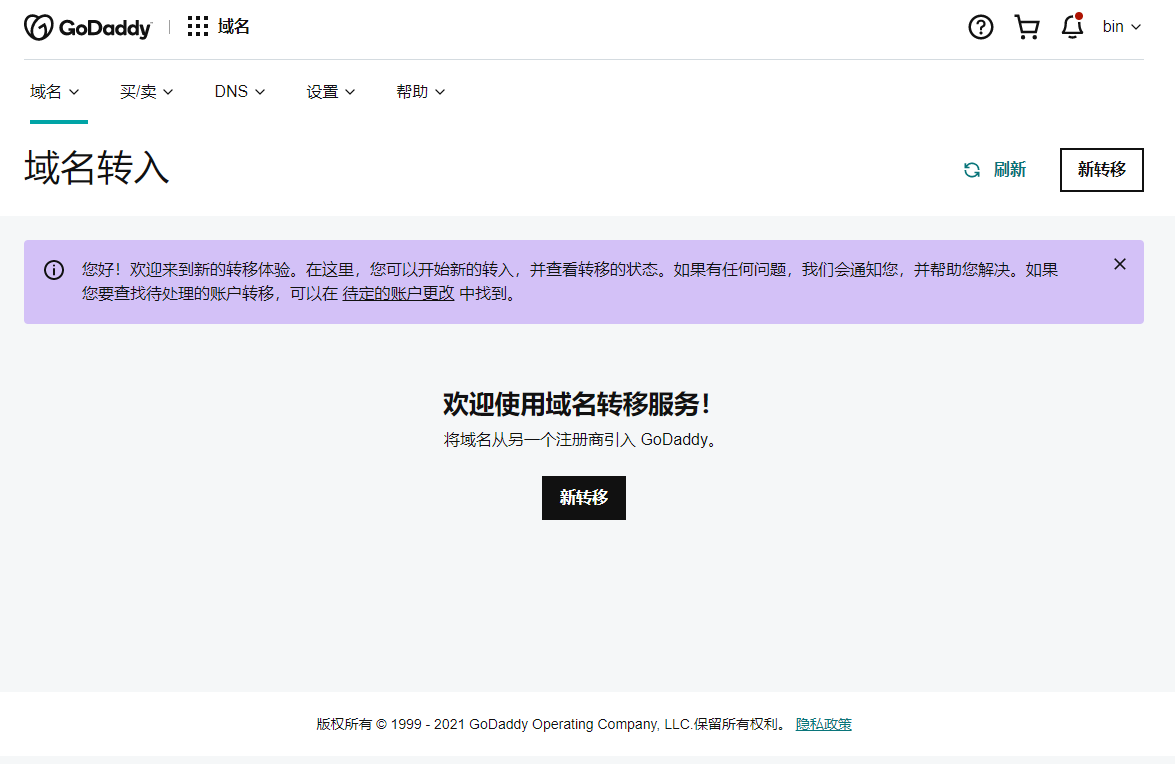The height and width of the screenshot is (764, 1175).
Task: Open the 设置 menu
Action: point(330,91)
